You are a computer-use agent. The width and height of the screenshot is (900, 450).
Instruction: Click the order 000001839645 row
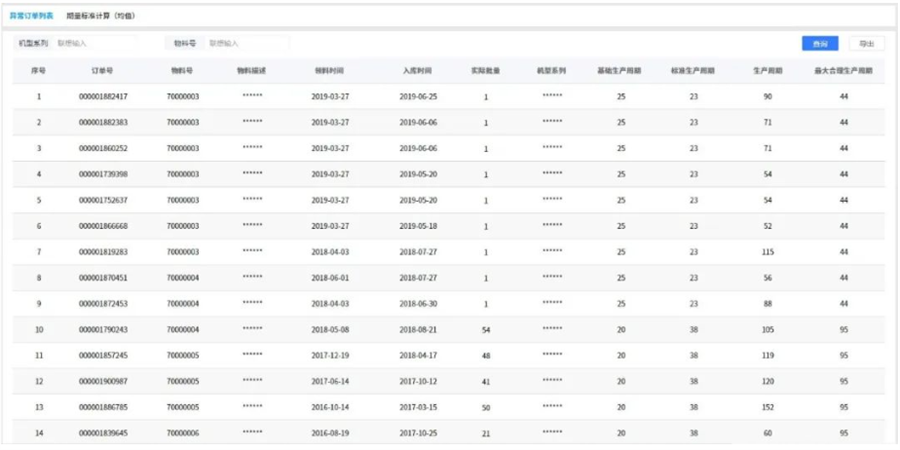coord(102,433)
